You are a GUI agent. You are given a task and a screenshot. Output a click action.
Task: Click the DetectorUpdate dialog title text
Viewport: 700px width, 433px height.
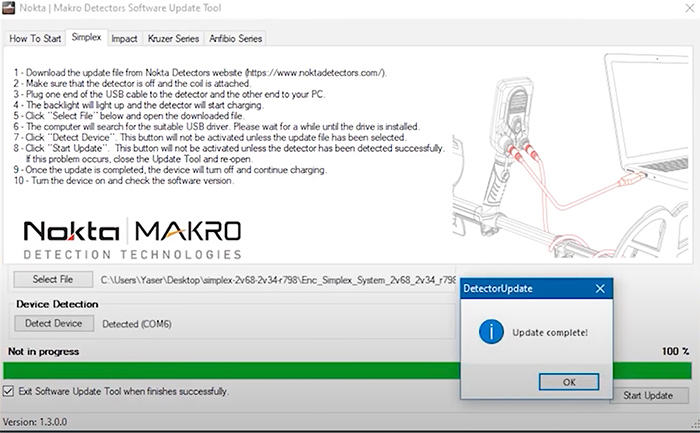point(498,289)
